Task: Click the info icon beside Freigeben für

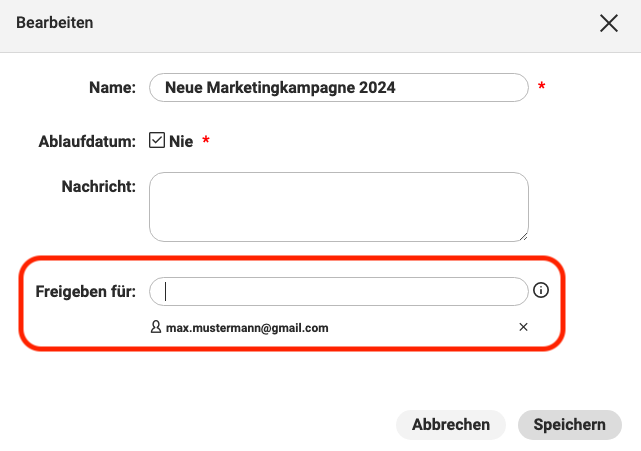Action: (x=540, y=290)
